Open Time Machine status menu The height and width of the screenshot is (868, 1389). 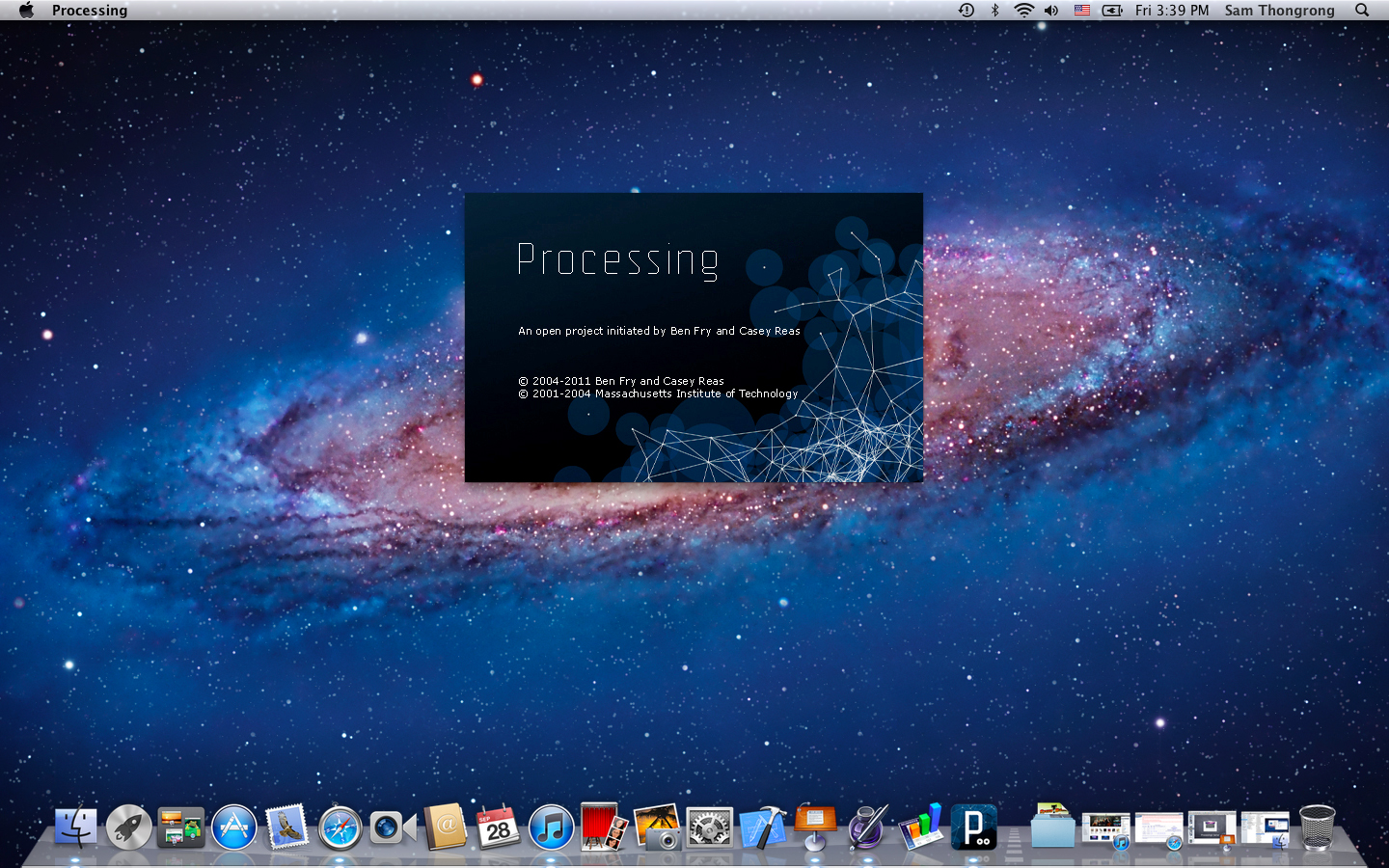(966, 10)
